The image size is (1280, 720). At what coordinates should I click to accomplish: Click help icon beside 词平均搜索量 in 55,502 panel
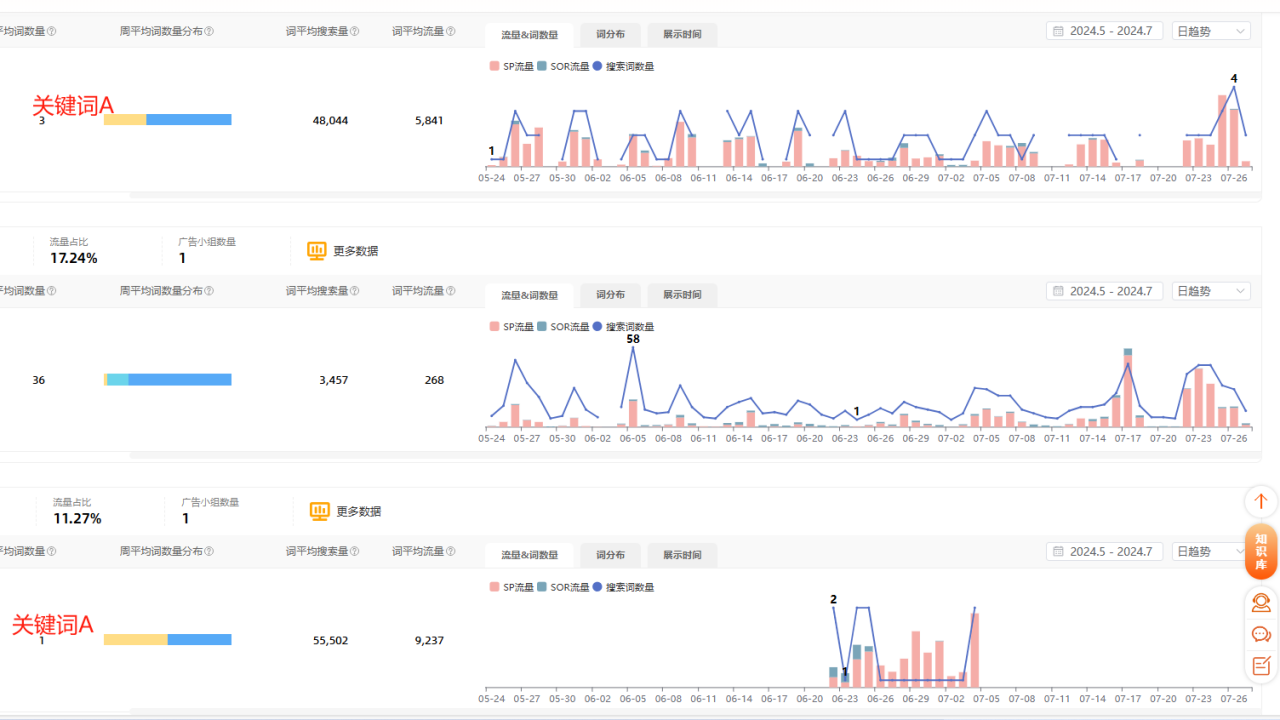point(355,551)
